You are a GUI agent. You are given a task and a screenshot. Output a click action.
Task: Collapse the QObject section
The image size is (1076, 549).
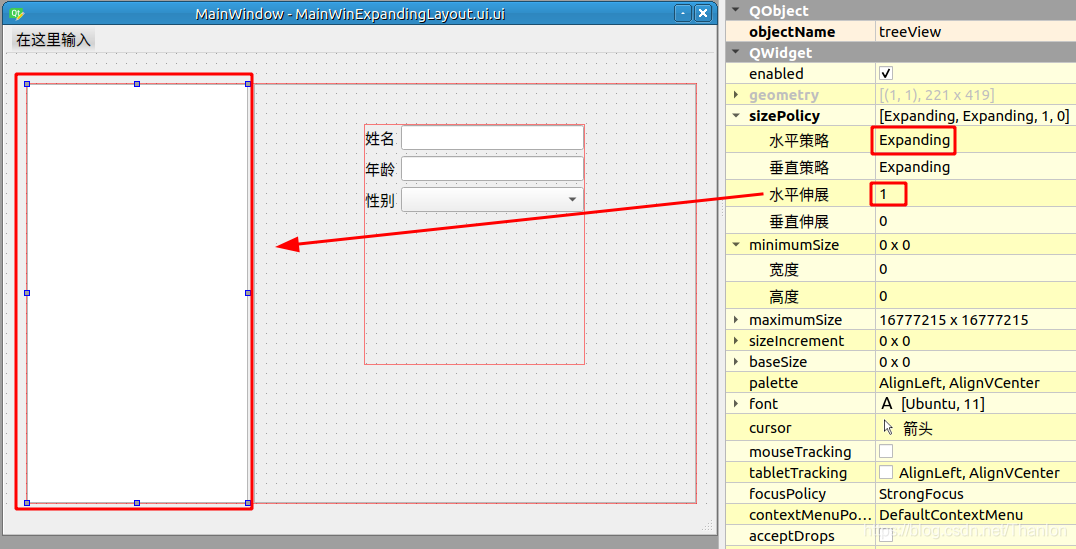736,10
